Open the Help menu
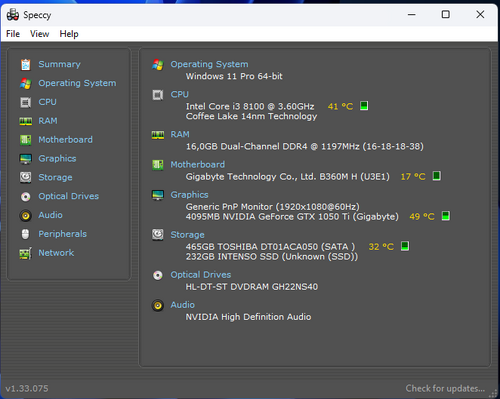 [x=69, y=34]
